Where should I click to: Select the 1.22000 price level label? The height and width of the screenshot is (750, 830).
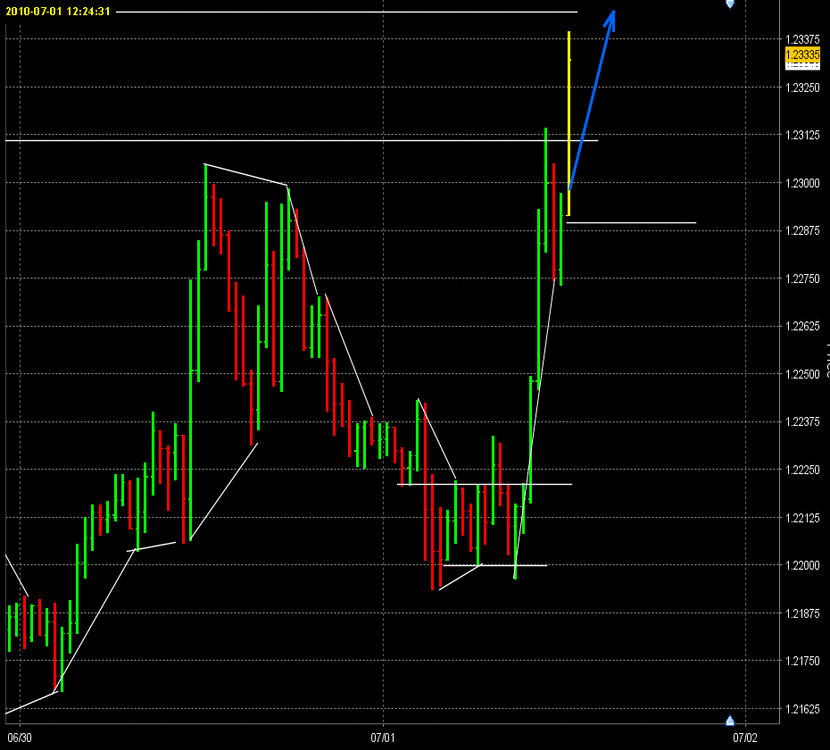[x=802, y=565]
